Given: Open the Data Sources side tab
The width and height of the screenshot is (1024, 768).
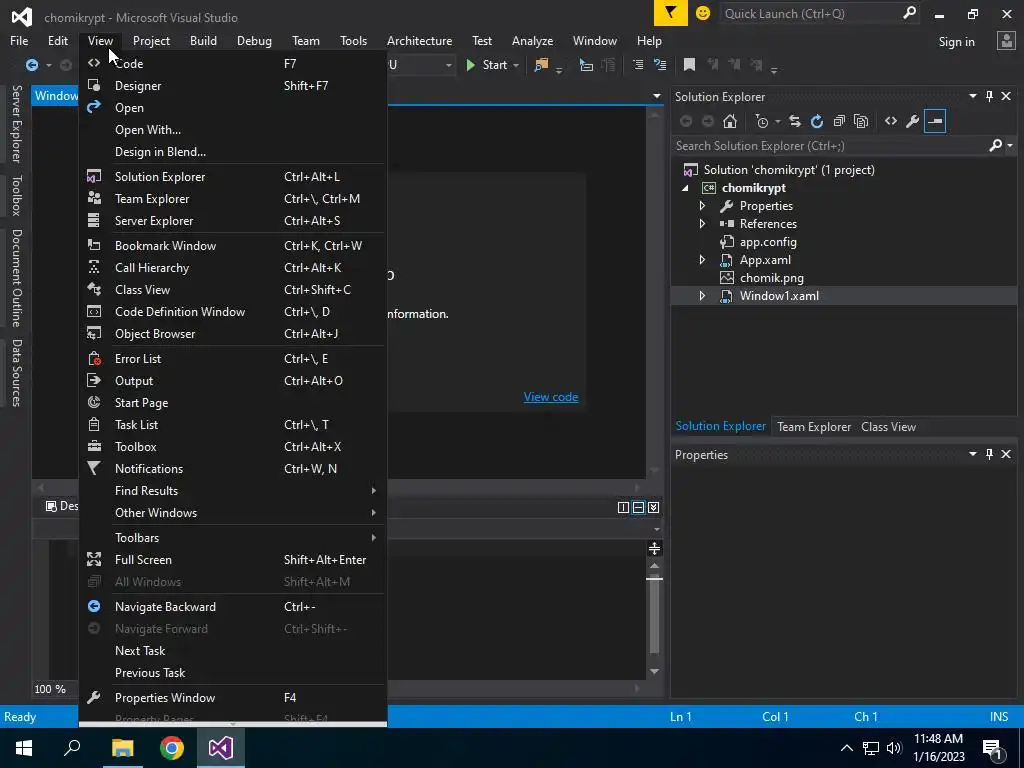Looking at the screenshot, I should pyautogui.click(x=17, y=373).
